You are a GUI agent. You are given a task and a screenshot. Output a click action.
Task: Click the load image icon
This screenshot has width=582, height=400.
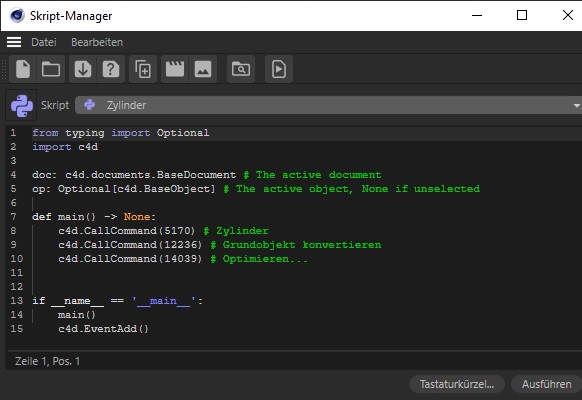point(203,69)
